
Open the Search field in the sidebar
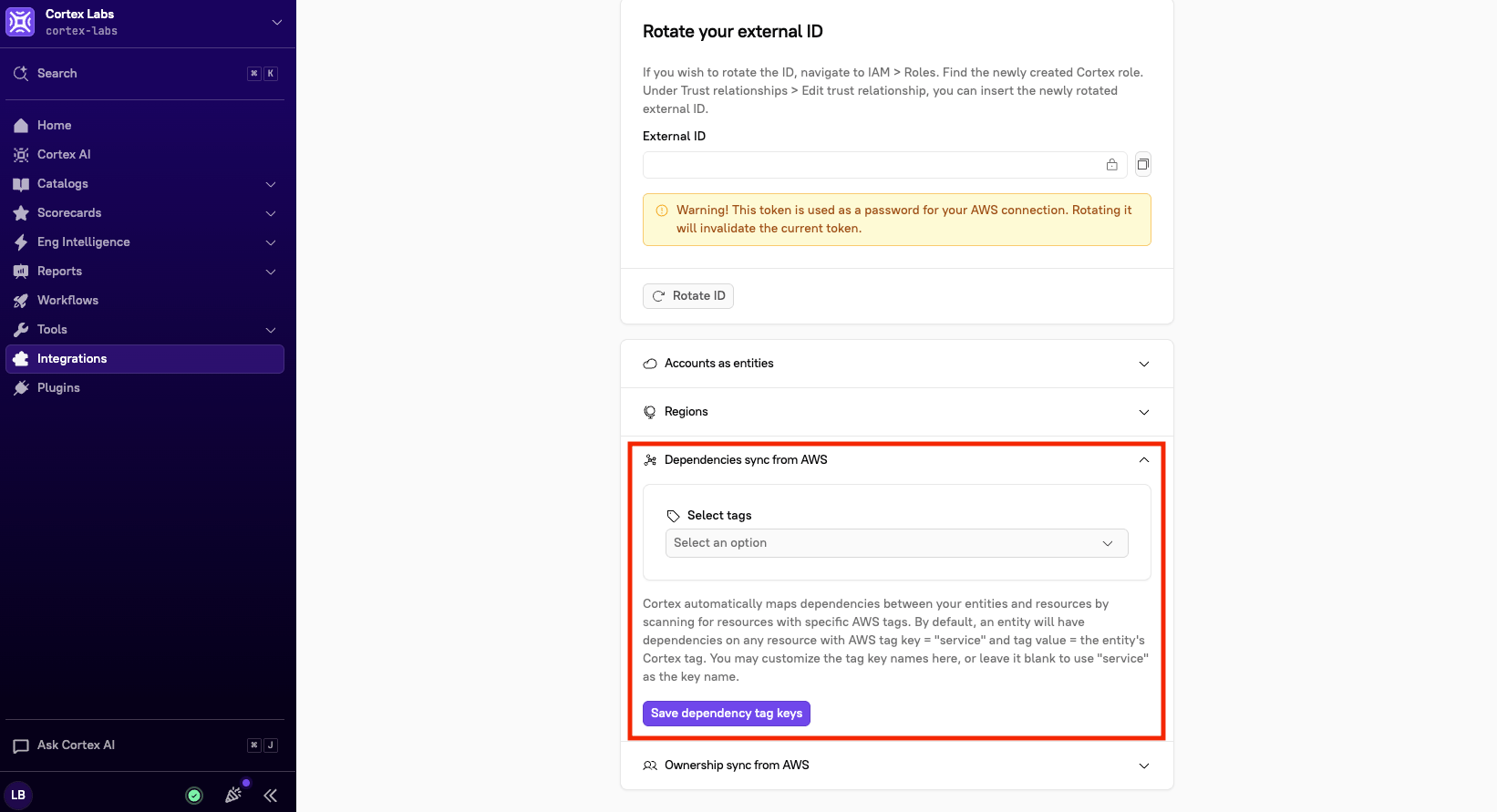pyautogui.click(x=145, y=73)
